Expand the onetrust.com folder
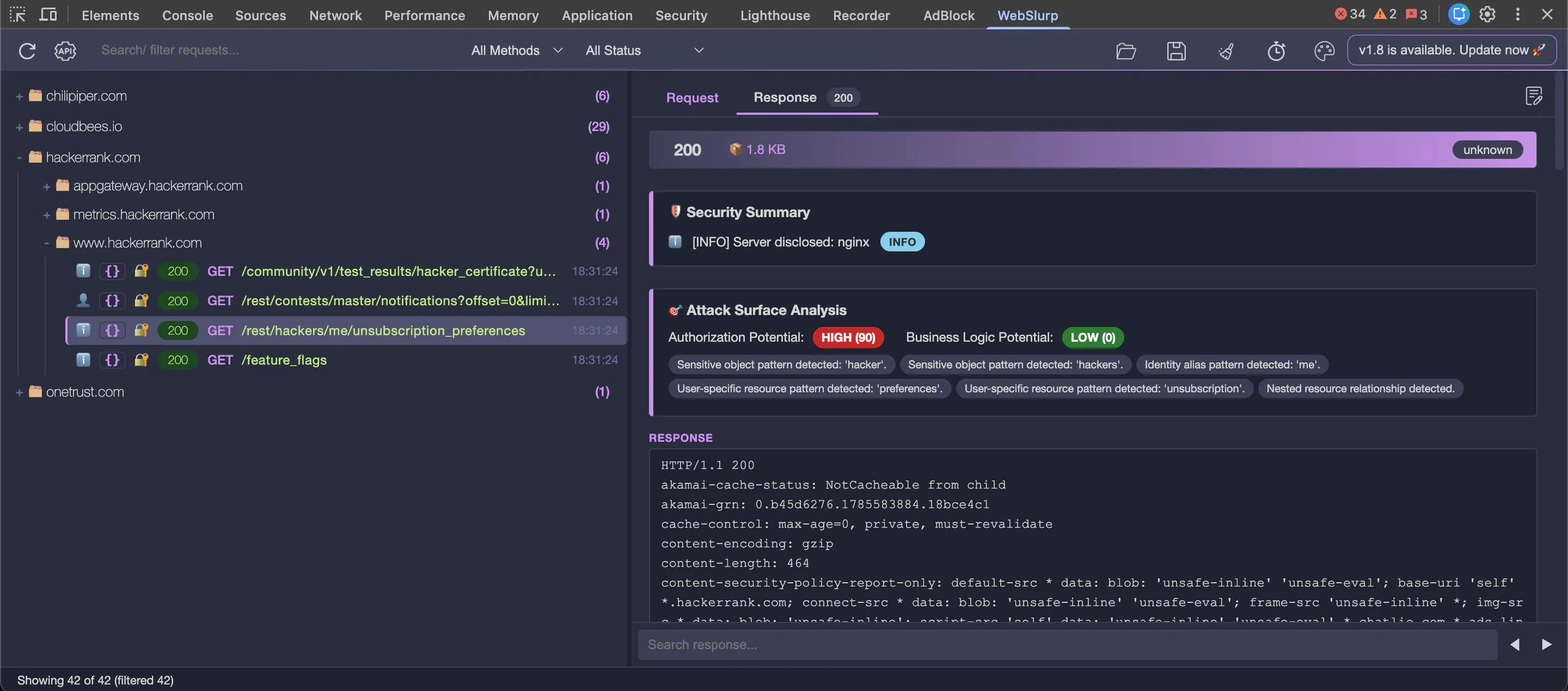 pos(20,392)
